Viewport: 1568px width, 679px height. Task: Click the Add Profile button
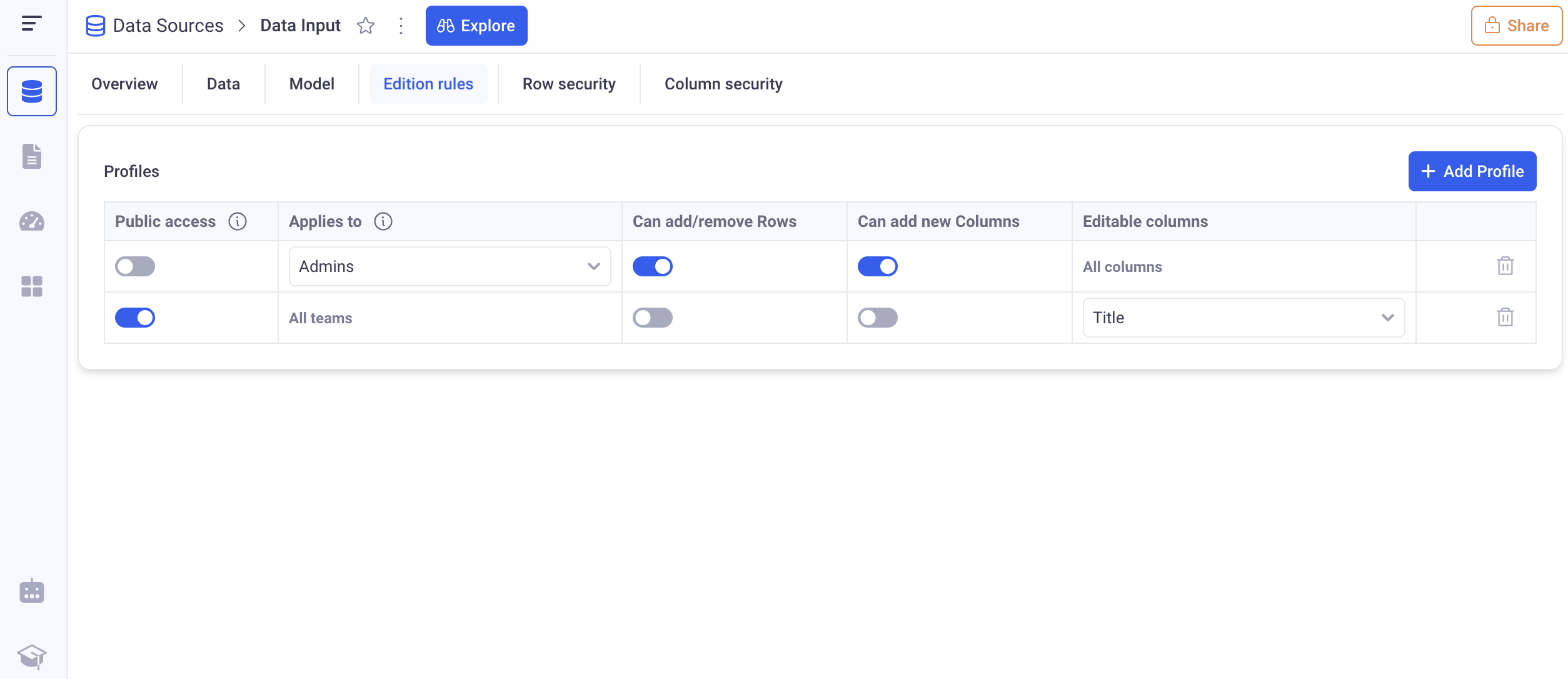(1472, 171)
